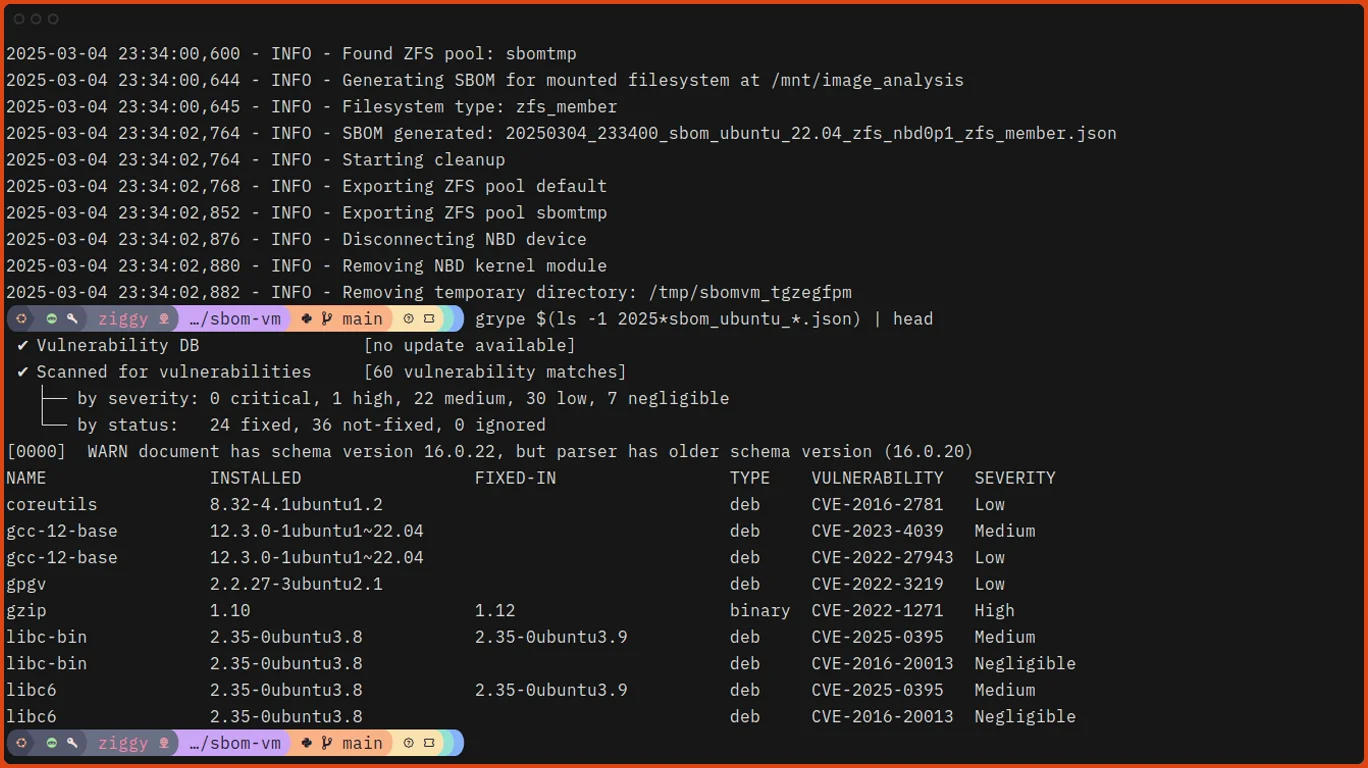Click the middle traffic-light window control
The height and width of the screenshot is (768, 1368).
point(35,18)
